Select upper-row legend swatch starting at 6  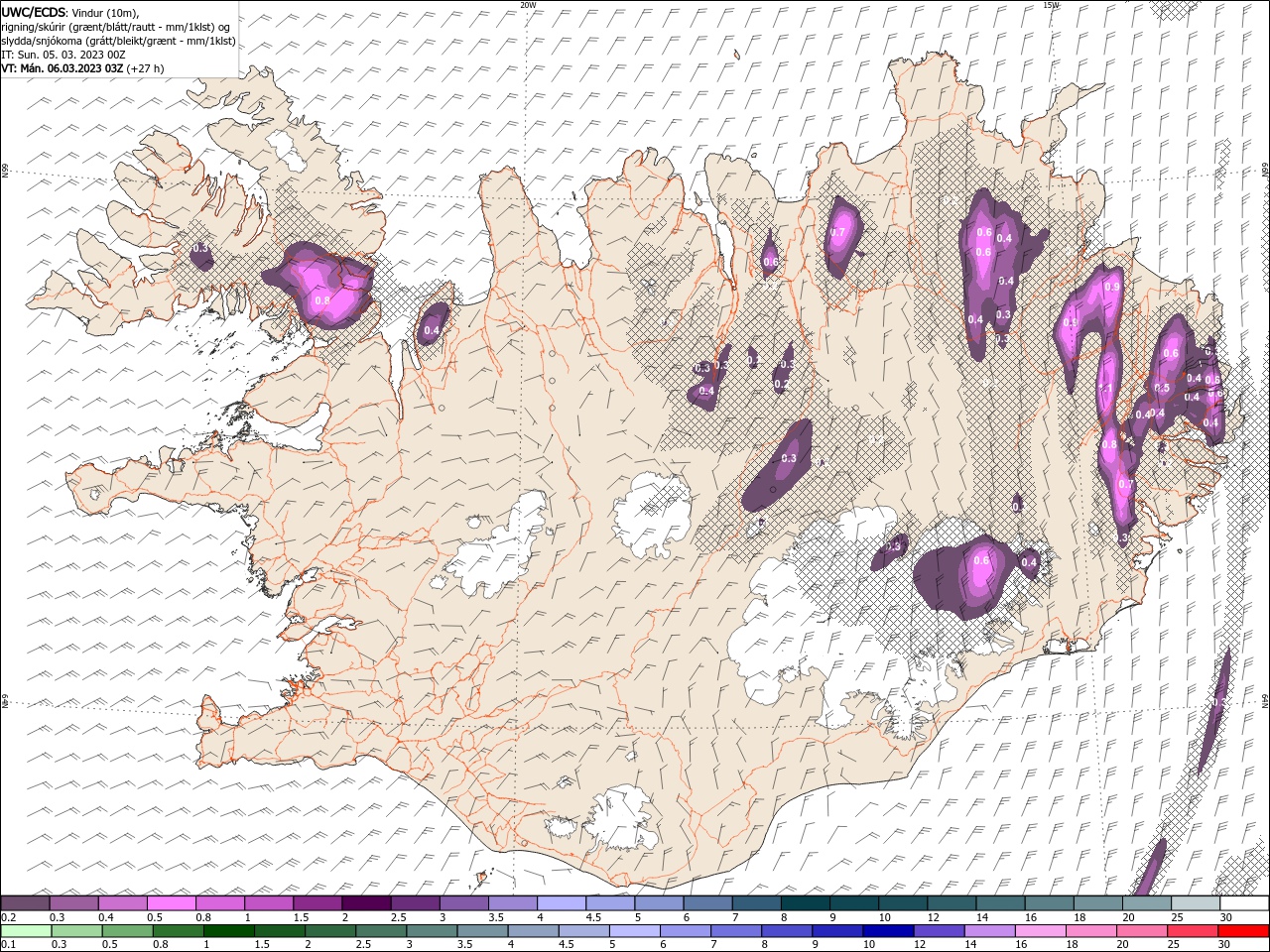[706, 903]
